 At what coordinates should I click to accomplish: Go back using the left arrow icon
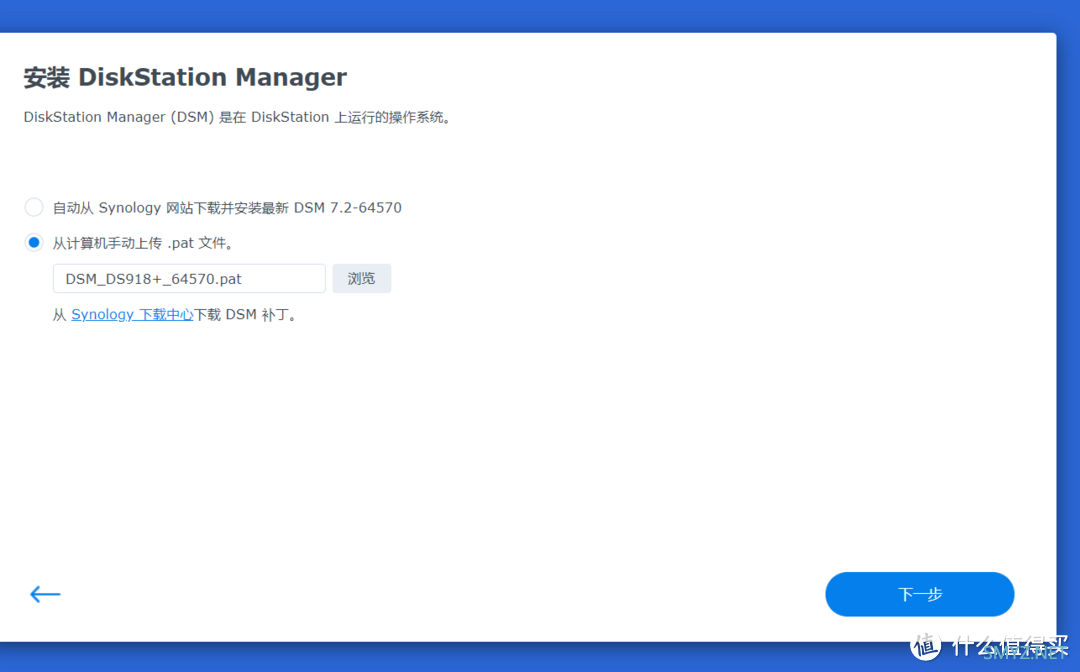coord(45,594)
